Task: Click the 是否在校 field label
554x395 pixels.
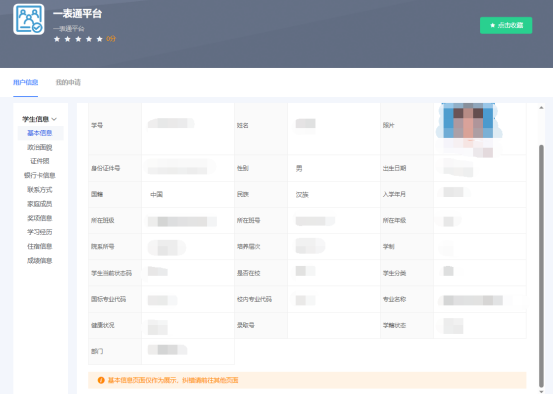Action: (x=248, y=273)
